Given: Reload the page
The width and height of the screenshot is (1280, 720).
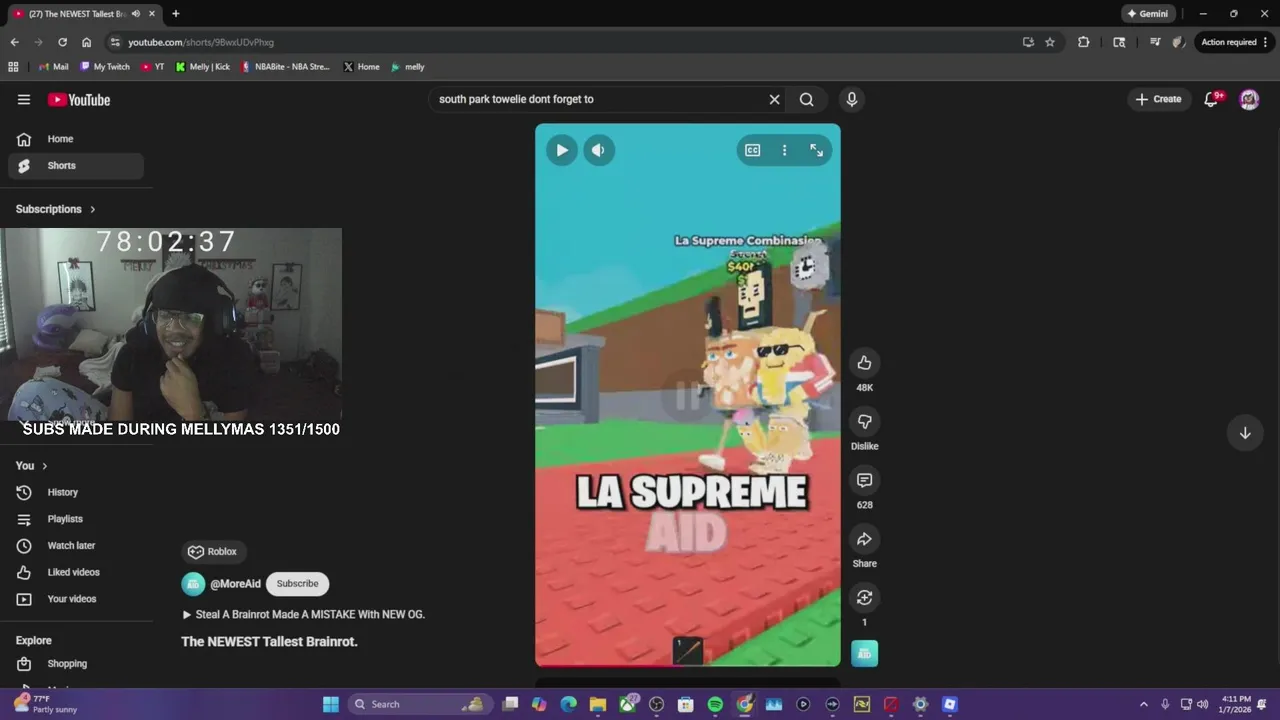Looking at the screenshot, I should (x=62, y=42).
